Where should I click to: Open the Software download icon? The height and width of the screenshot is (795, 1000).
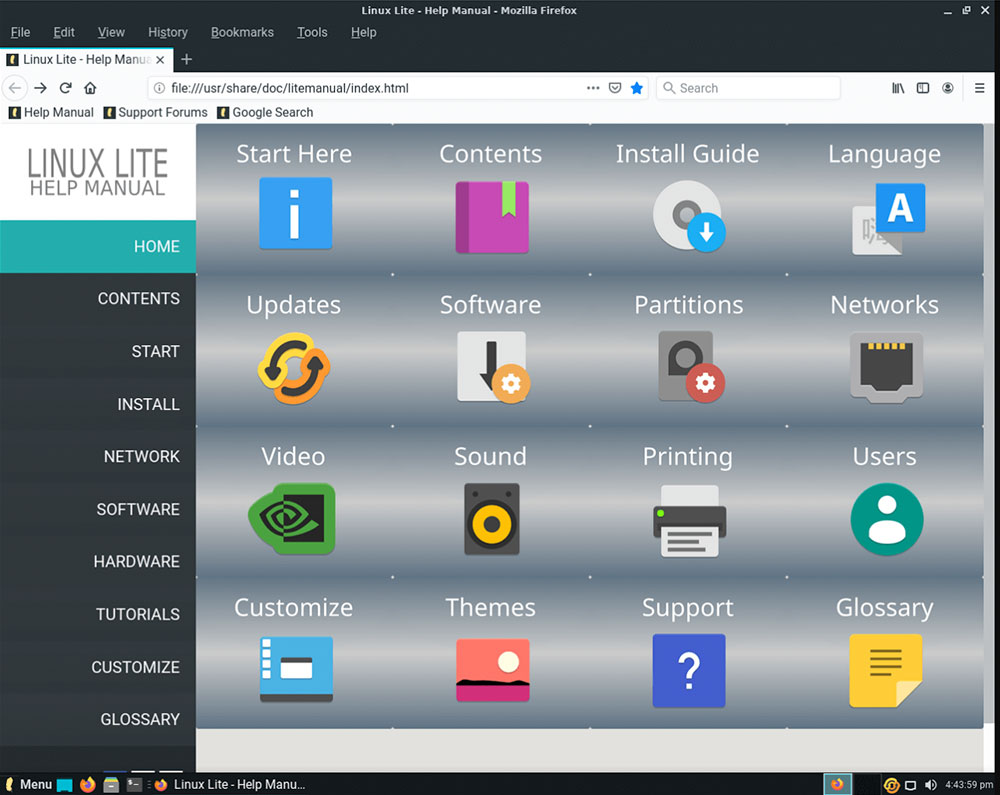493,367
